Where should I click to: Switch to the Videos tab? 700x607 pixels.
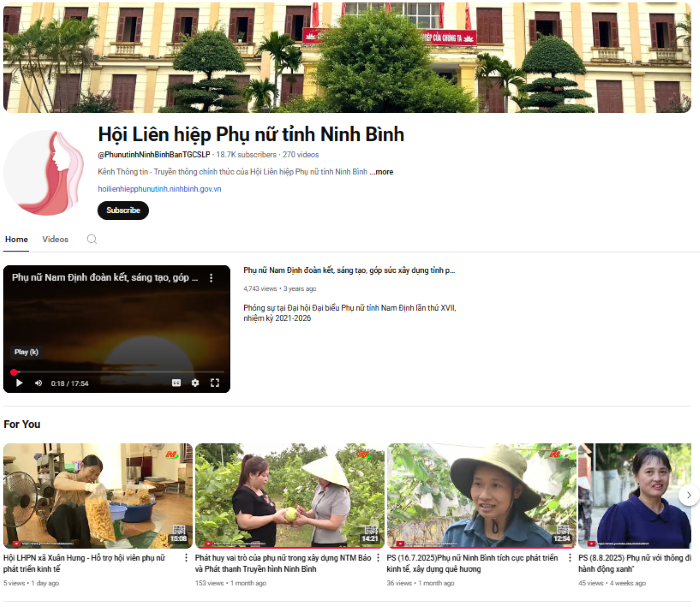click(x=55, y=239)
